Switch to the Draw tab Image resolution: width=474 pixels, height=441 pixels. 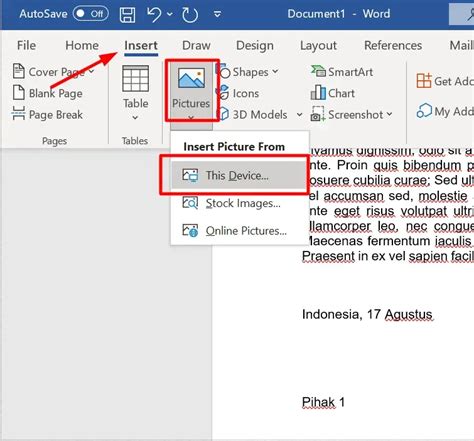click(196, 45)
